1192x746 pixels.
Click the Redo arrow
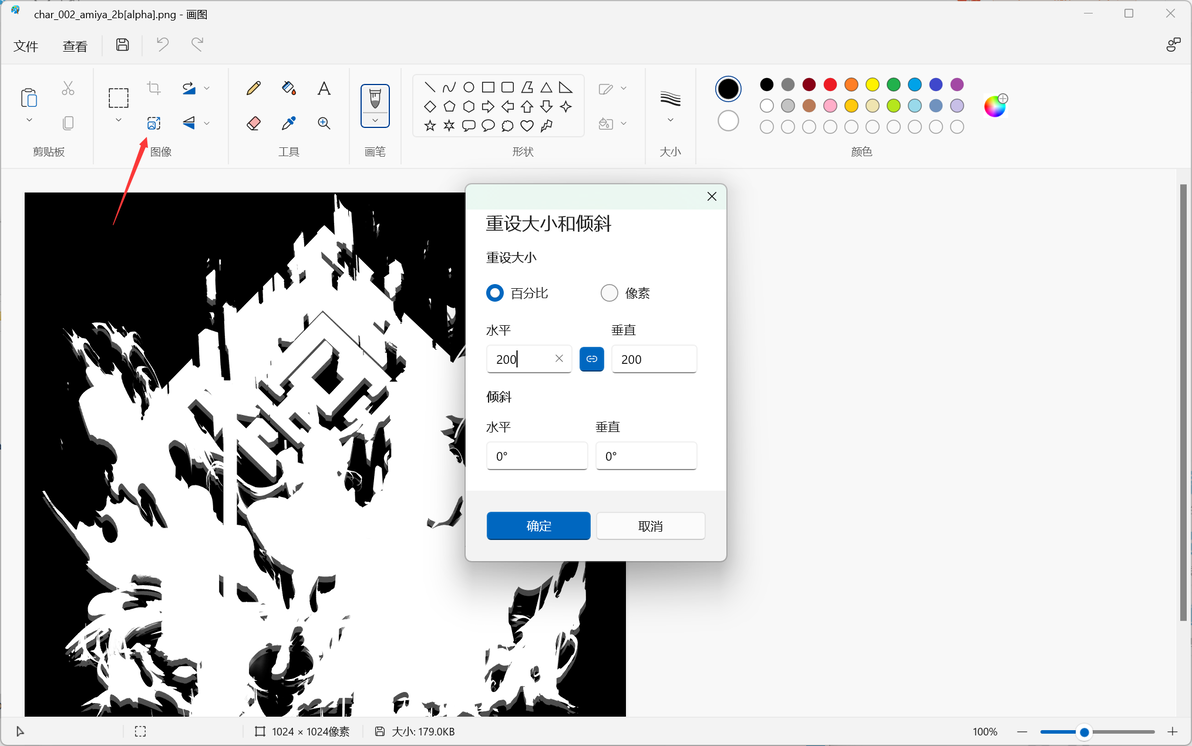coord(197,45)
